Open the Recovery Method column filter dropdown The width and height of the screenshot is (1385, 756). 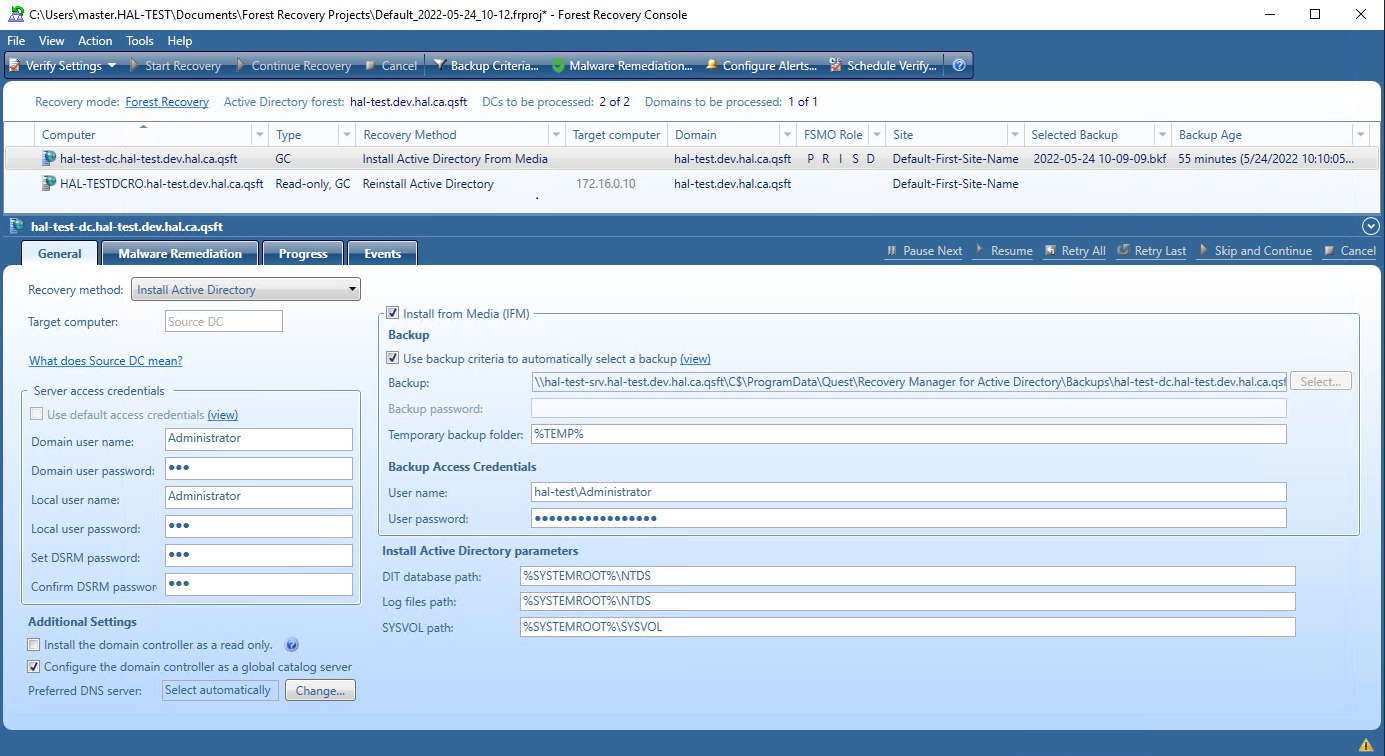coord(556,135)
